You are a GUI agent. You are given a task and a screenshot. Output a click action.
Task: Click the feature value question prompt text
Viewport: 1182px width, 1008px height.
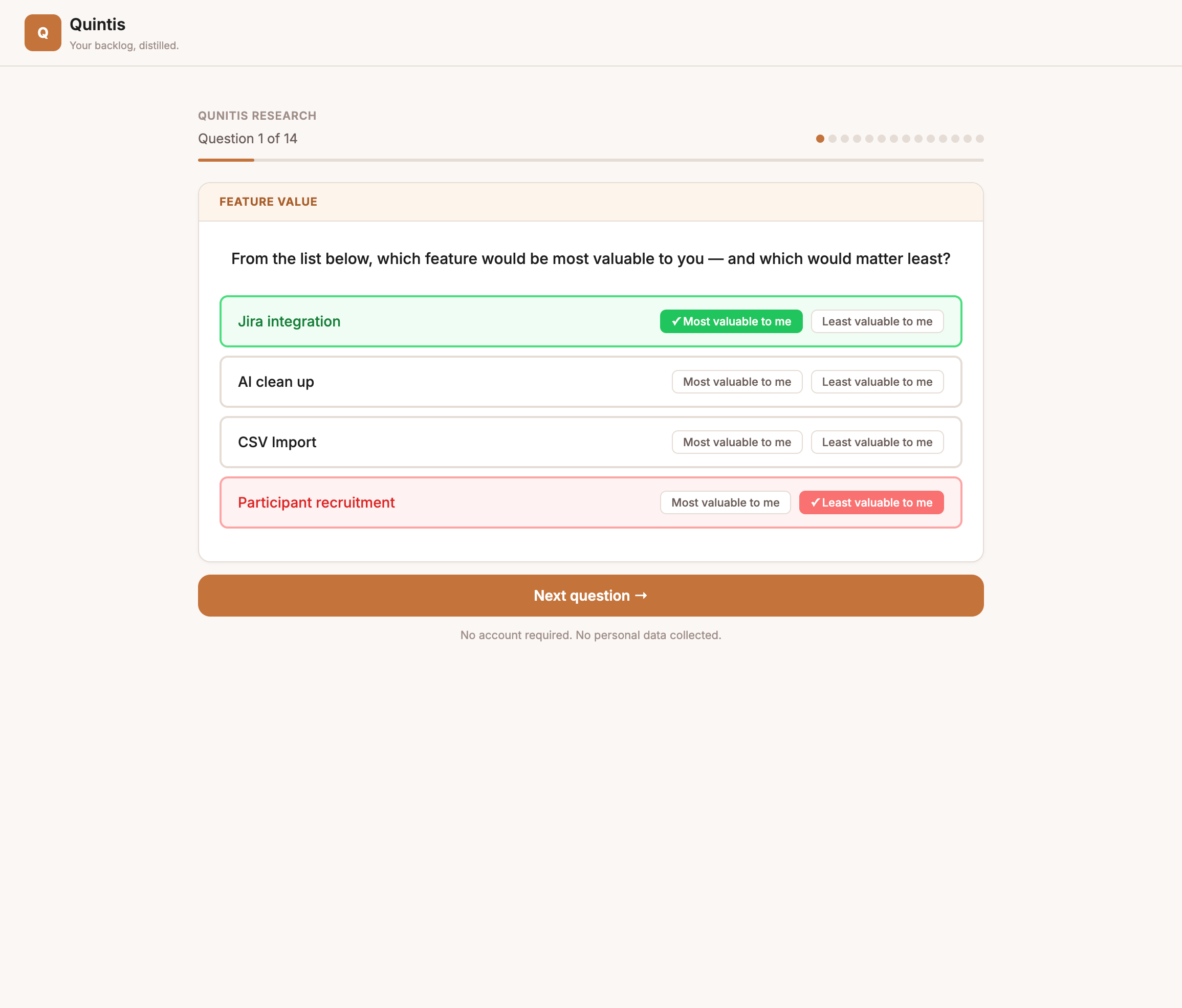pos(590,259)
